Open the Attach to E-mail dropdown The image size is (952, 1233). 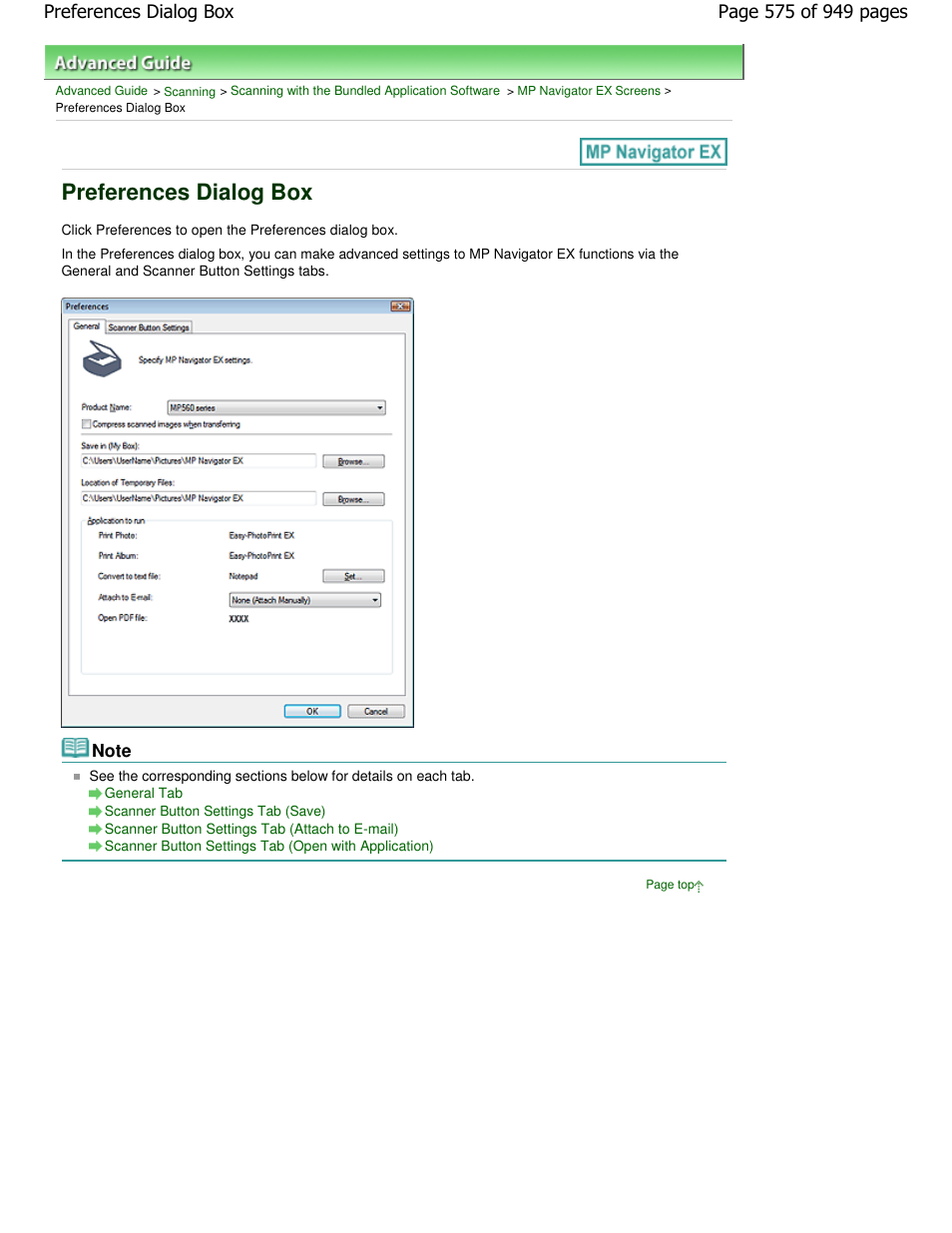point(304,600)
